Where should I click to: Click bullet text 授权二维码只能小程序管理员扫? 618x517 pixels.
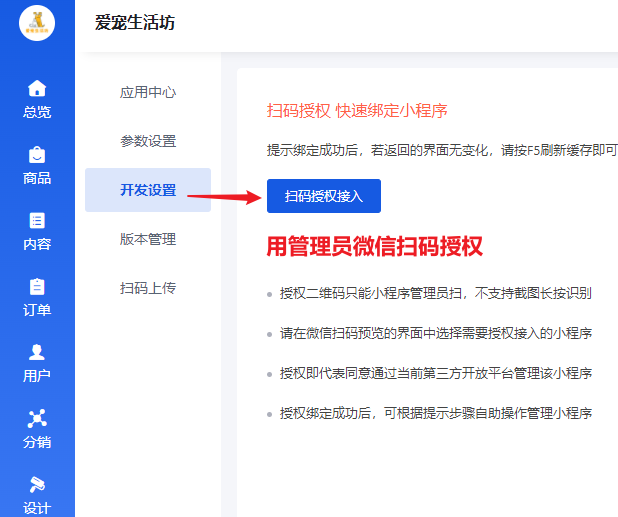436,293
